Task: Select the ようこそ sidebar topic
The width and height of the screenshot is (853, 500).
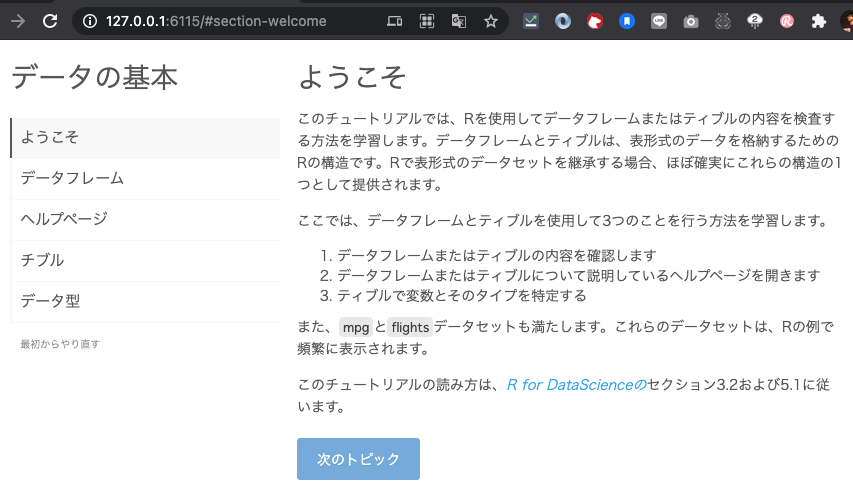Action: coord(145,138)
